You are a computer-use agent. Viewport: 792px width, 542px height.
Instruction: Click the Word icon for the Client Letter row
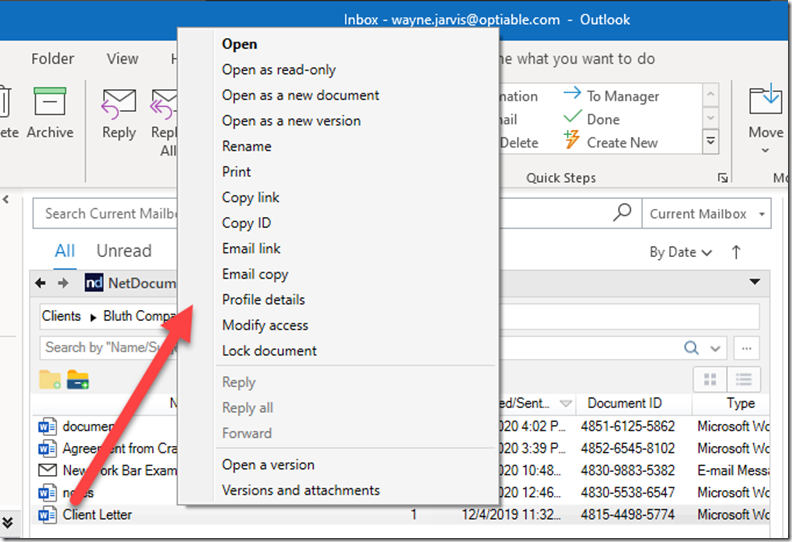47,514
